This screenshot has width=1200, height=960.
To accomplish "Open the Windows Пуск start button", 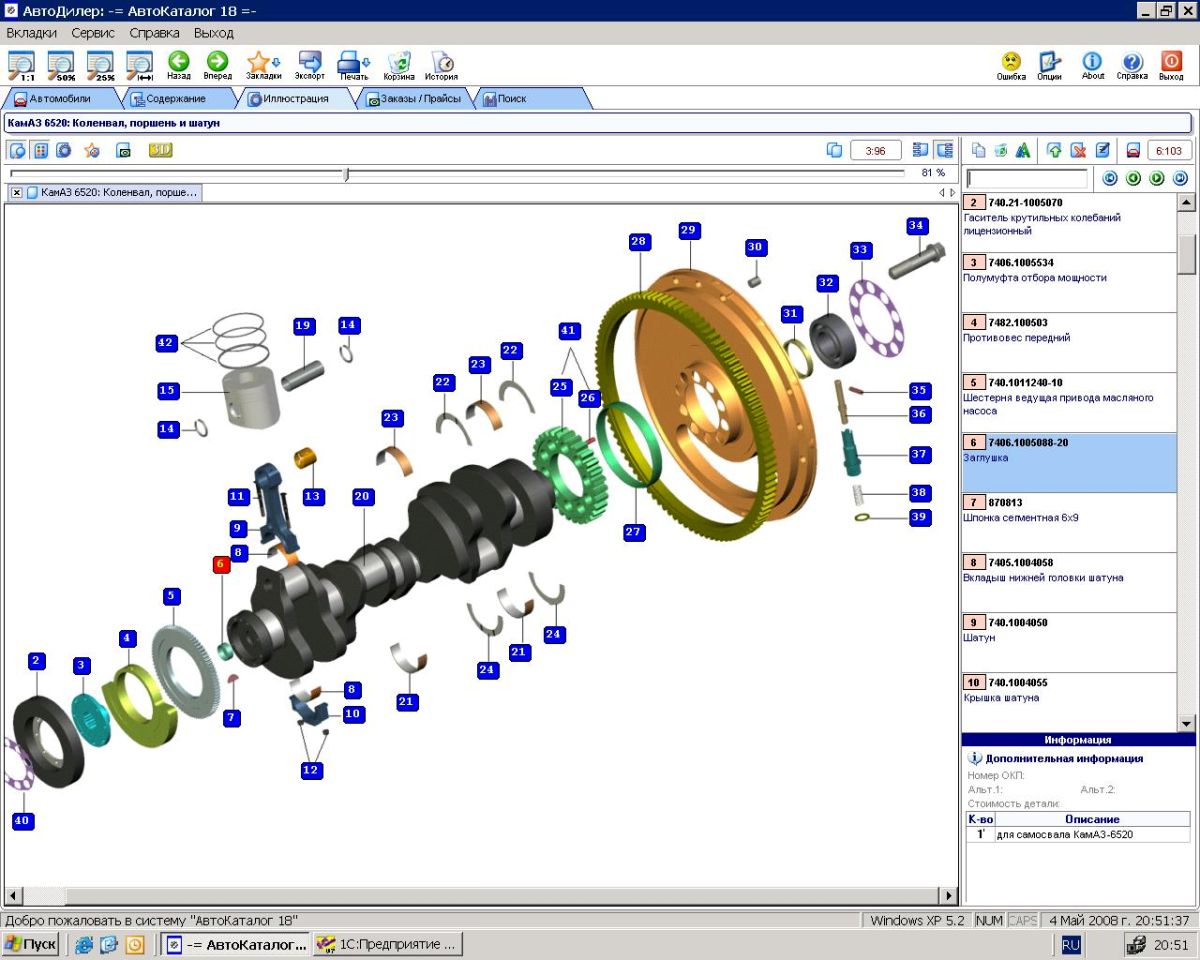I will pyautogui.click(x=30, y=944).
